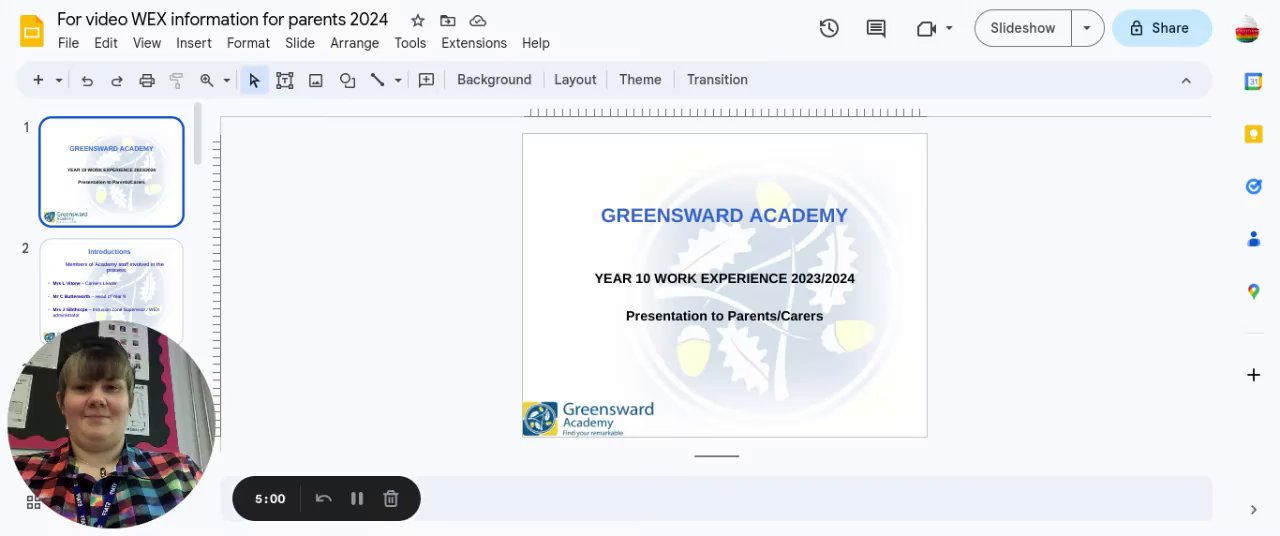Open Google Tasks side panel icon
The height and width of the screenshot is (536, 1280).
click(x=1253, y=186)
